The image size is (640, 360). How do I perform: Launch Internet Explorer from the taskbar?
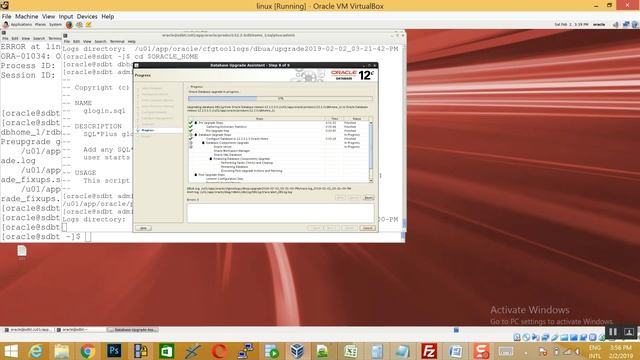(36, 351)
